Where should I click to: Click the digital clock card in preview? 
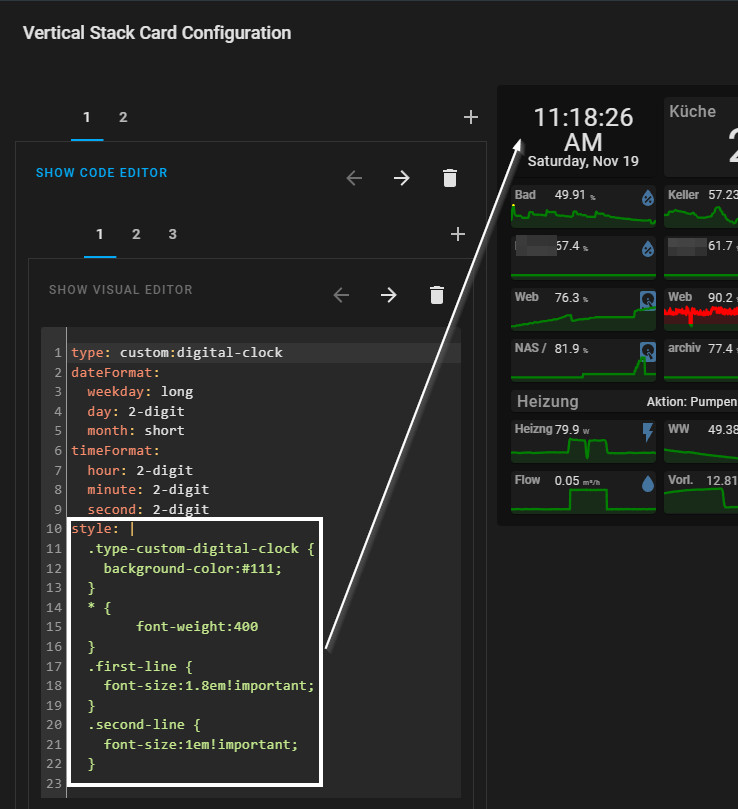coord(583,136)
